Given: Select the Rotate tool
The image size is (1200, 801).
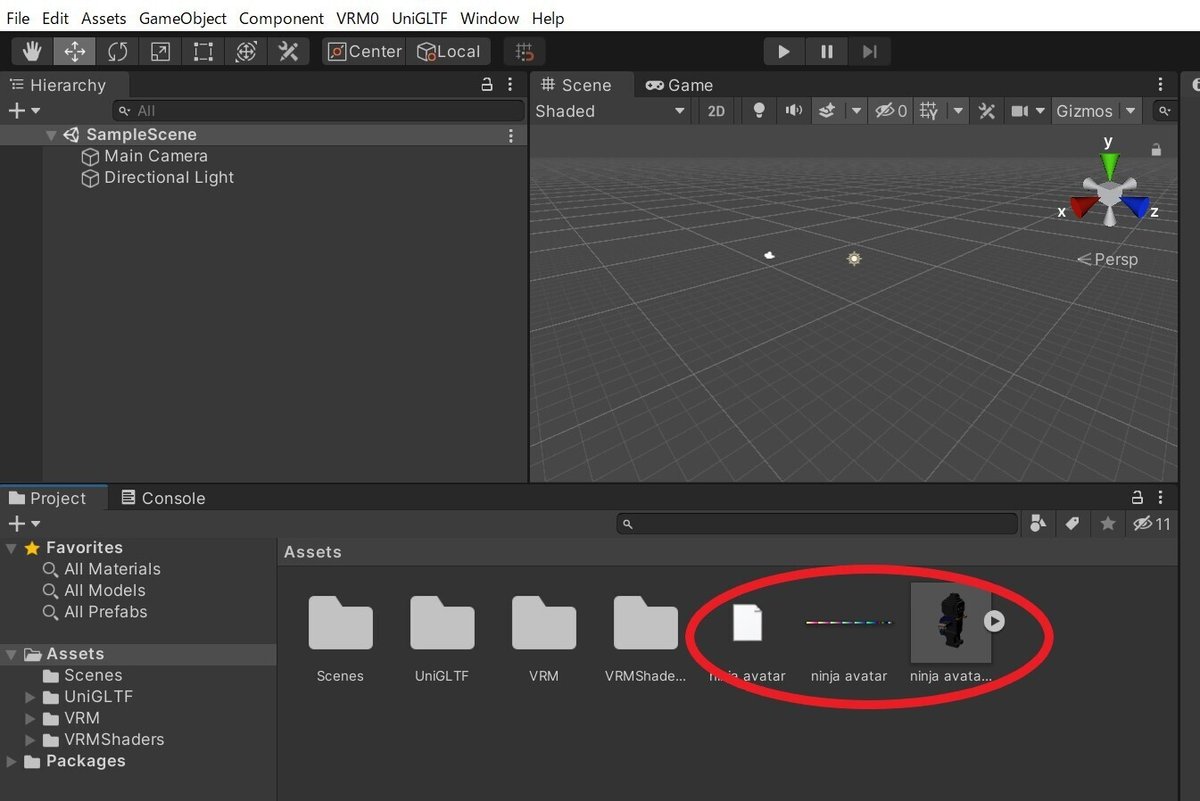Looking at the screenshot, I should point(118,52).
